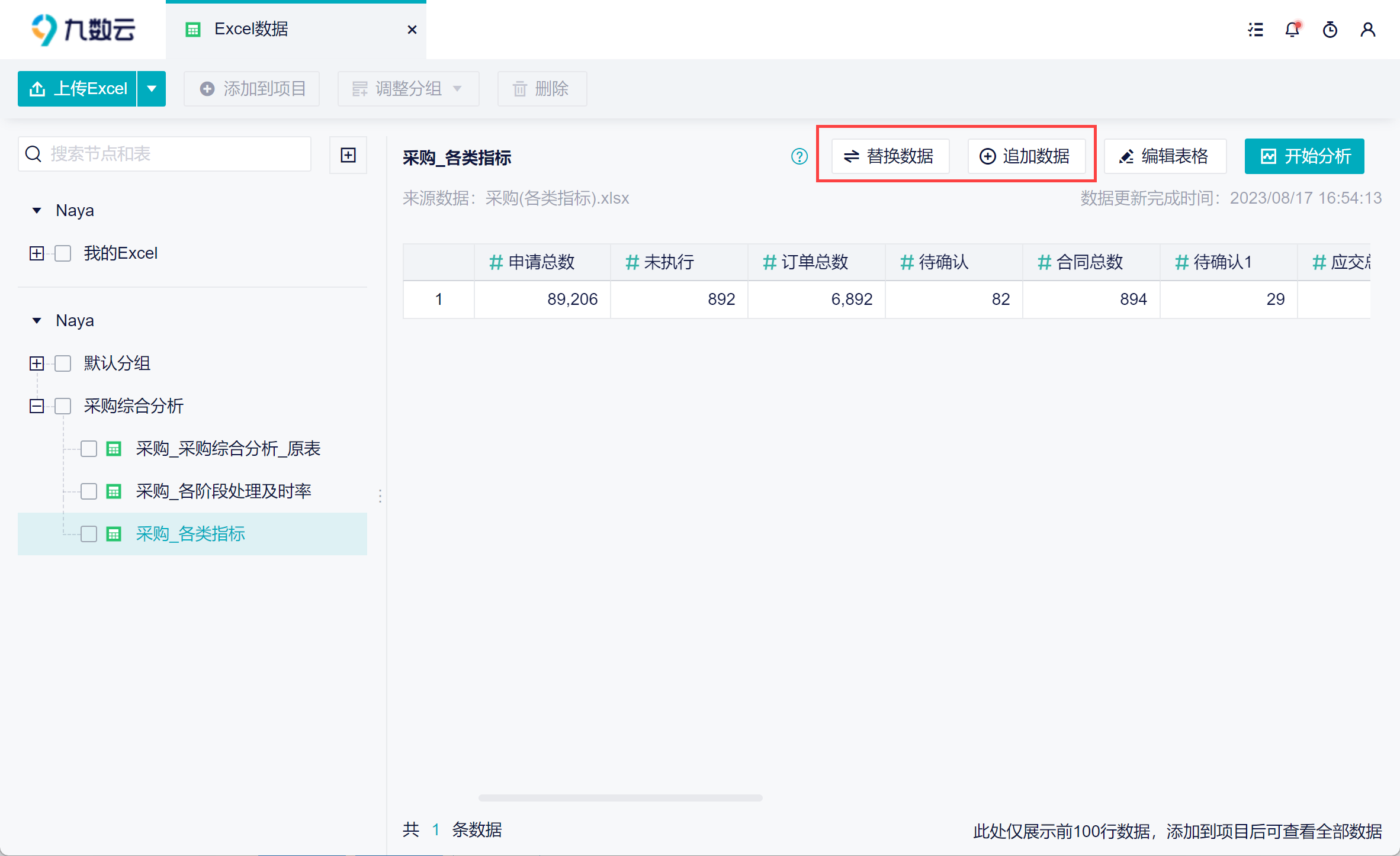The image size is (1400, 856).
Task: Open the 上传Excel dropdown arrow
Action: [152, 89]
